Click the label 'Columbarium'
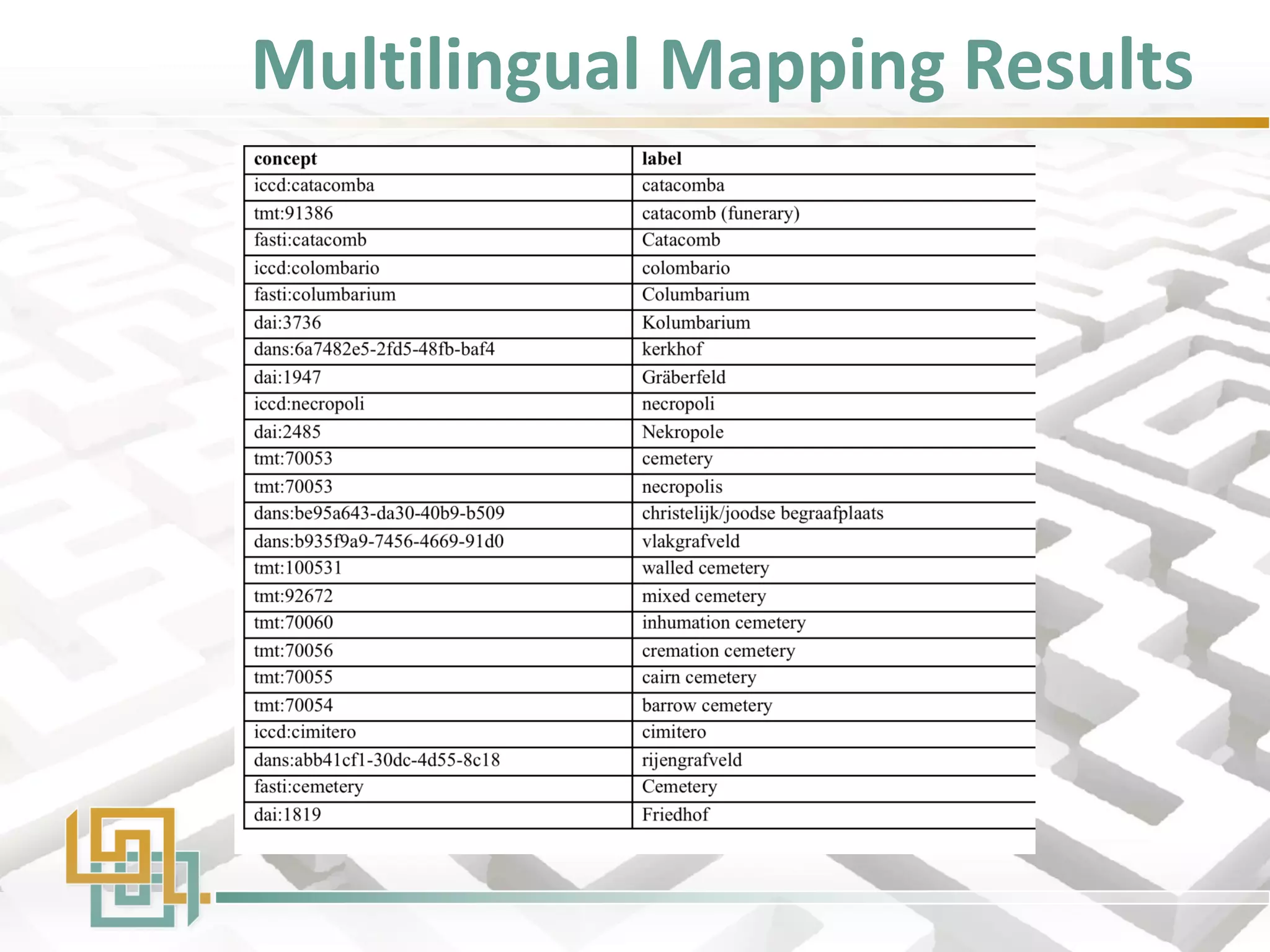The image size is (1270, 952). tap(695, 294)
